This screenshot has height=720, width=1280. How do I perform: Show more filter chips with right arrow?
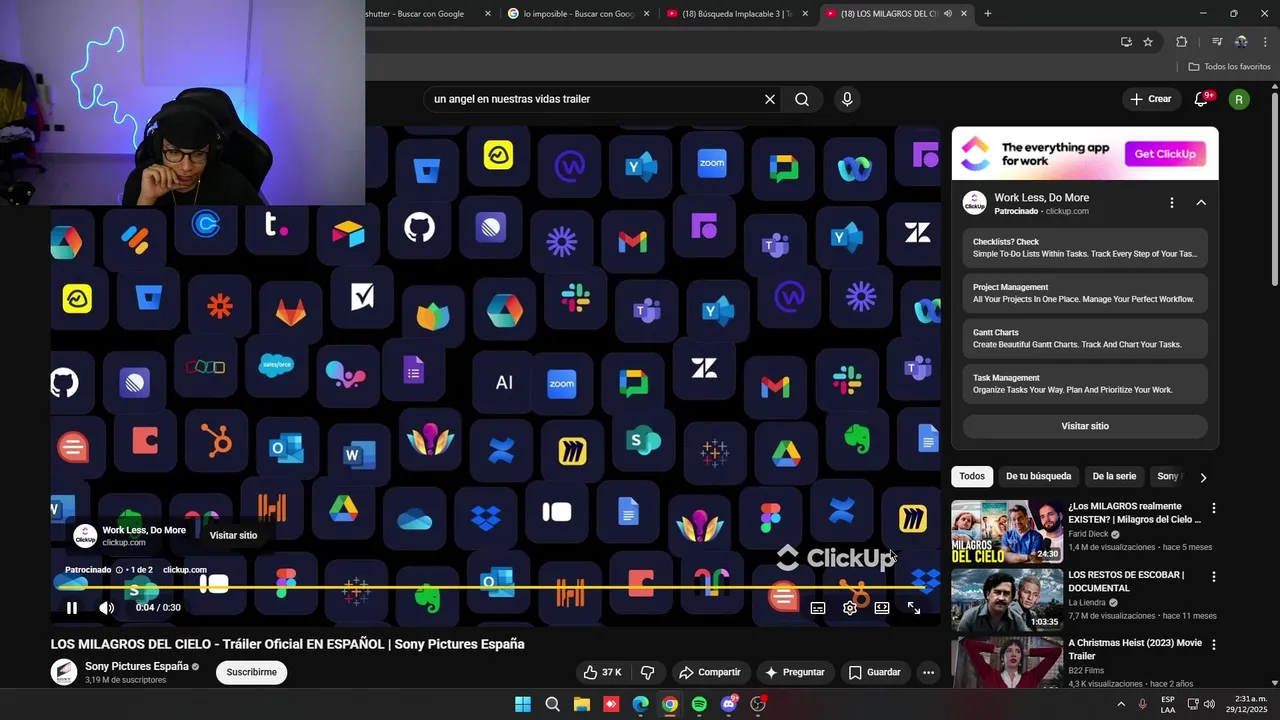(1203, 478)
